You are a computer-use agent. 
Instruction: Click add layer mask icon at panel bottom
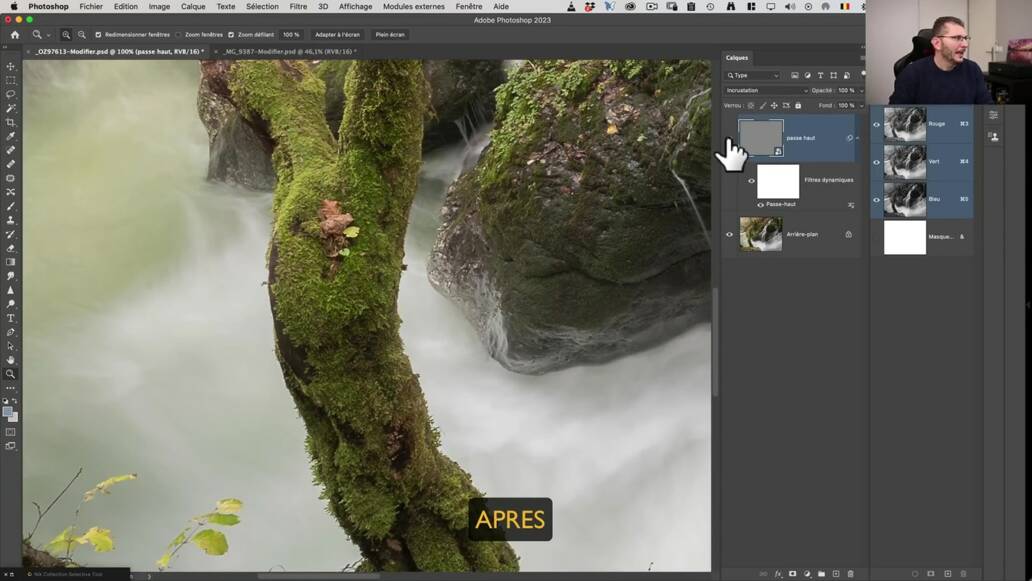tap(792, 574)
